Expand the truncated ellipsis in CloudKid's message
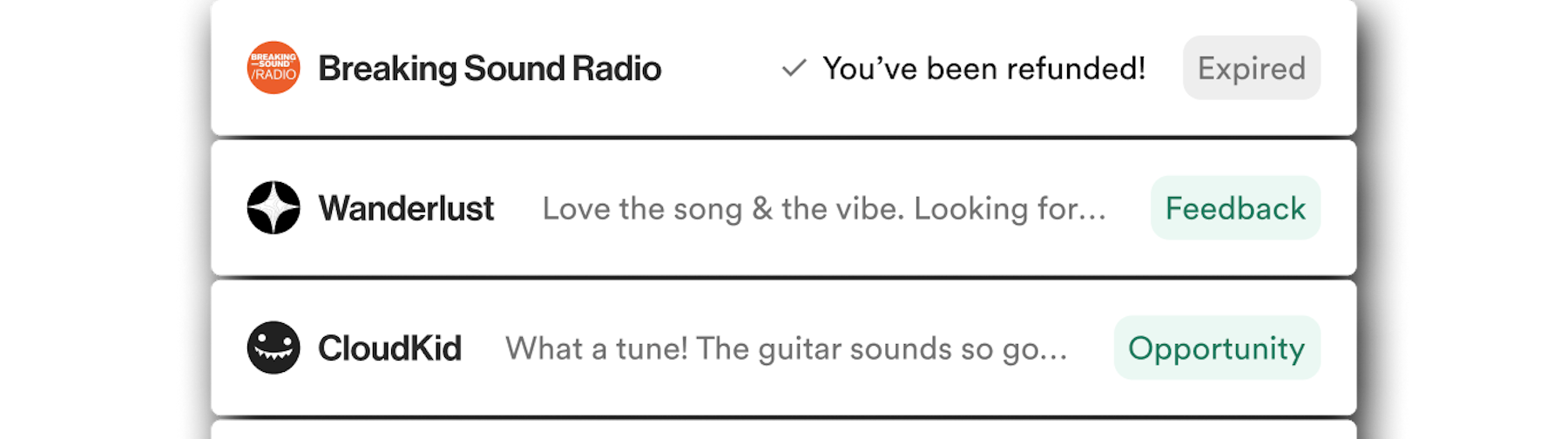1568x439 pixels. point(1053,355)
